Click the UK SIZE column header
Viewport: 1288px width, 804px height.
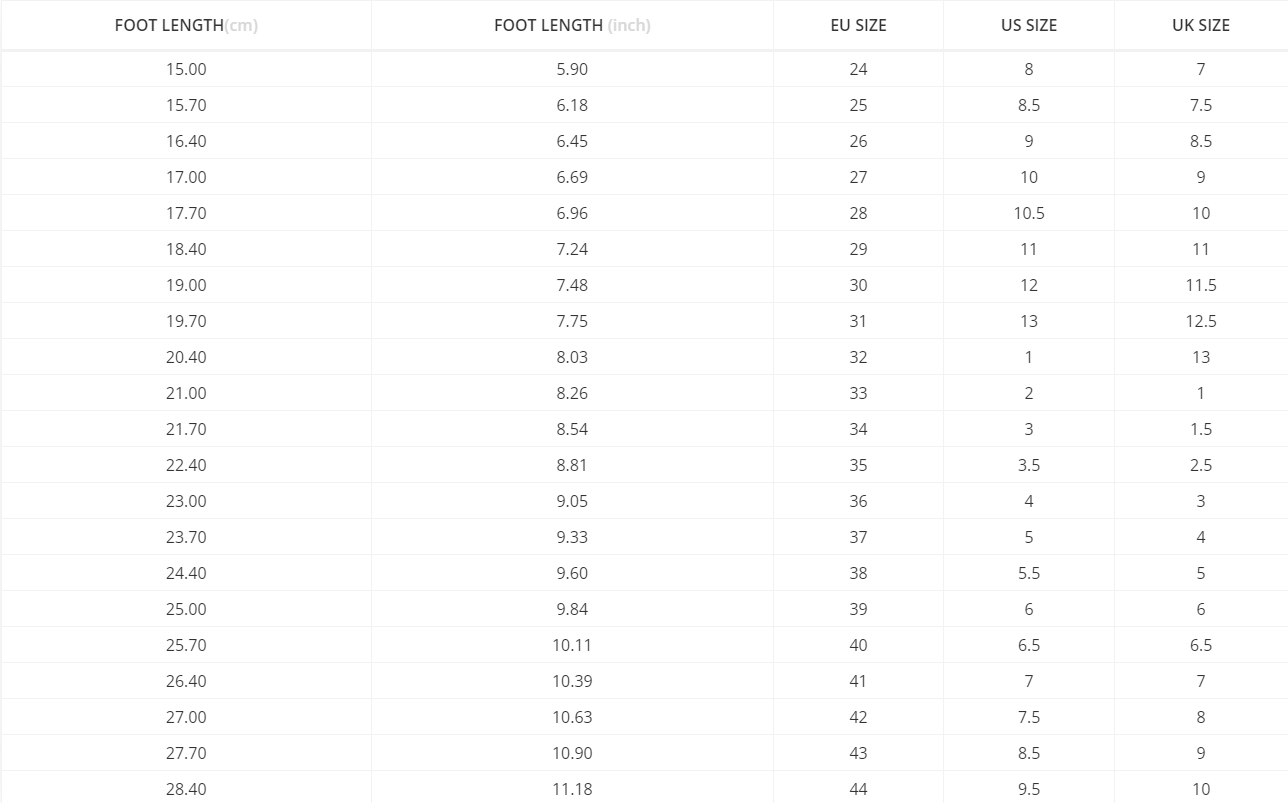tap(1201, 25)
